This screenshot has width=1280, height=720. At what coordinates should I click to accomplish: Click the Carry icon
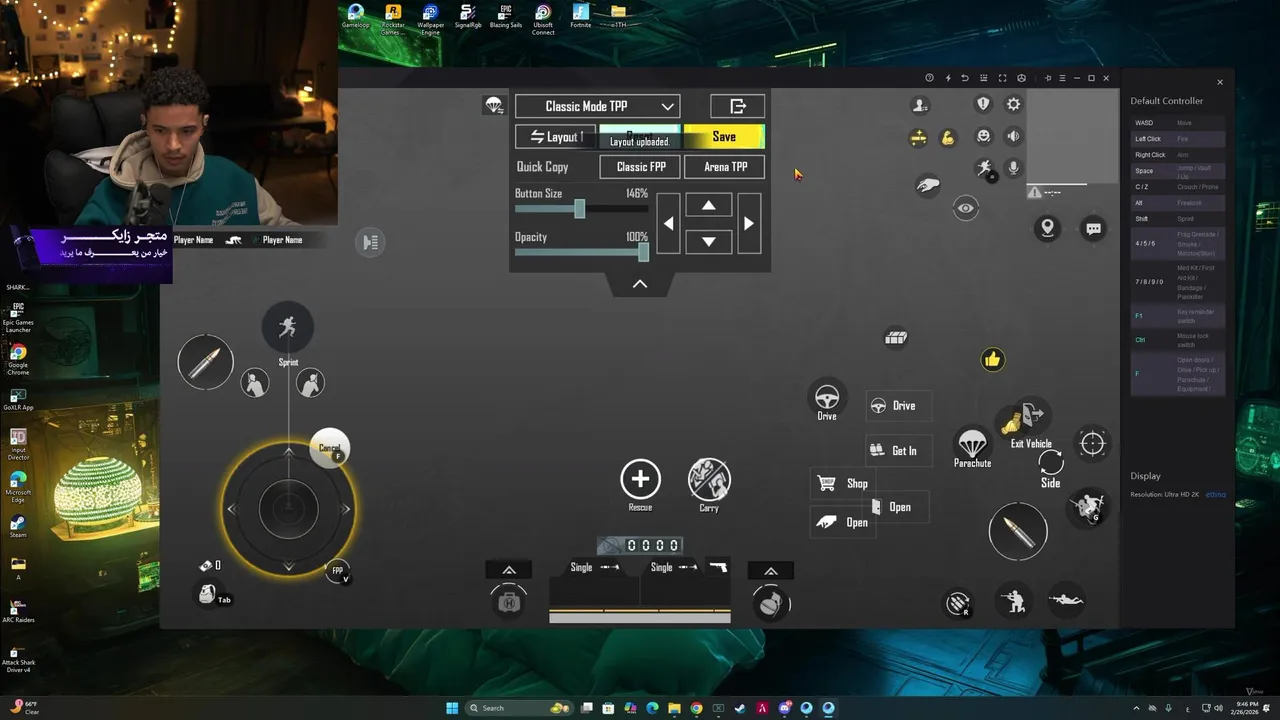click(x=709, y=480)
